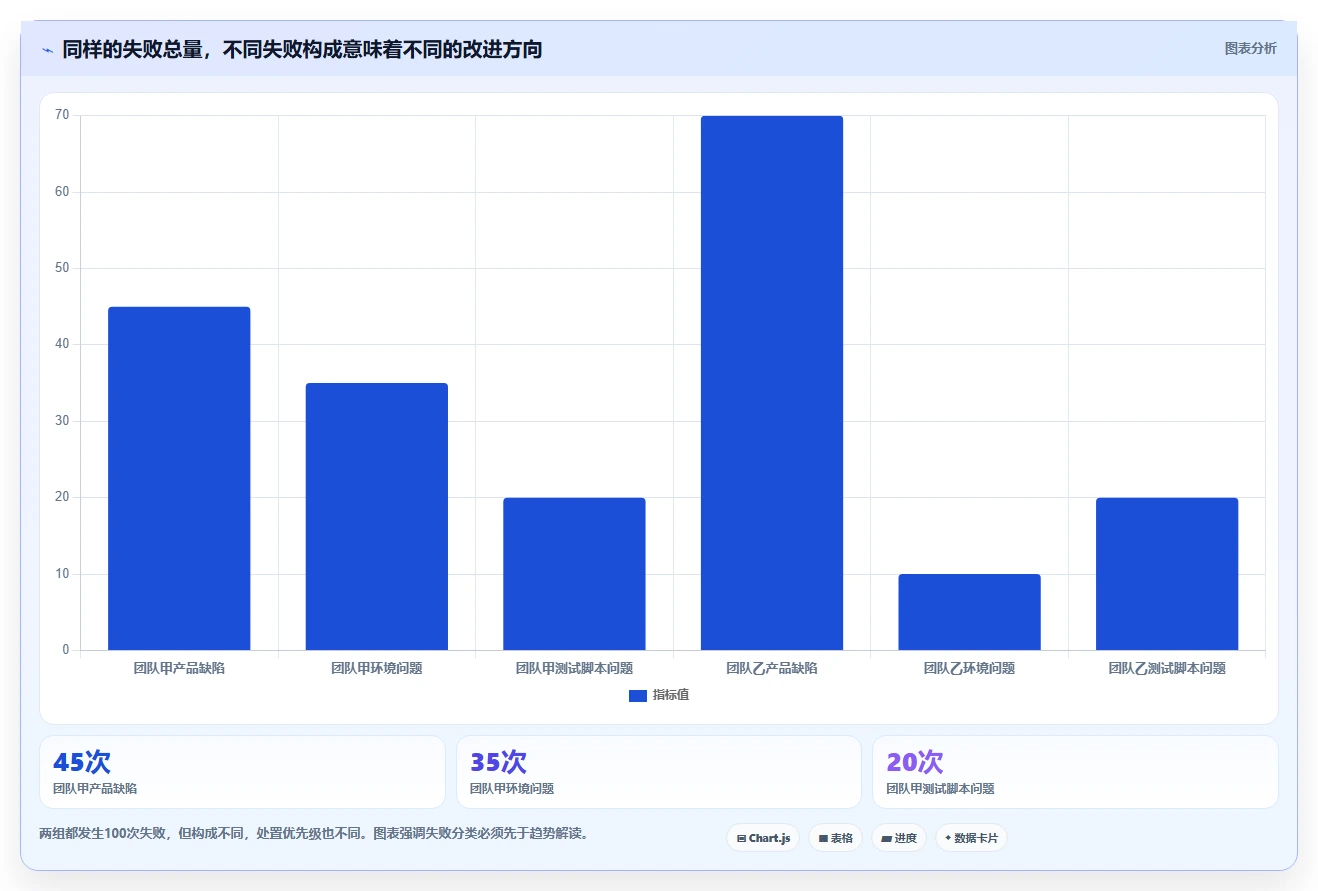1318x891 pixels.
Task: Click the 10 y-axis tick label
Action: coord(62,574)
